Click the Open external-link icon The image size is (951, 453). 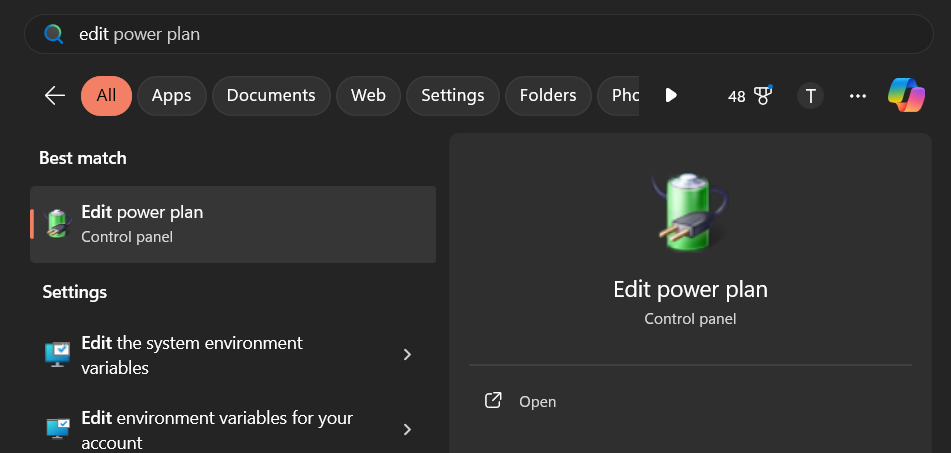pos(493,401)
